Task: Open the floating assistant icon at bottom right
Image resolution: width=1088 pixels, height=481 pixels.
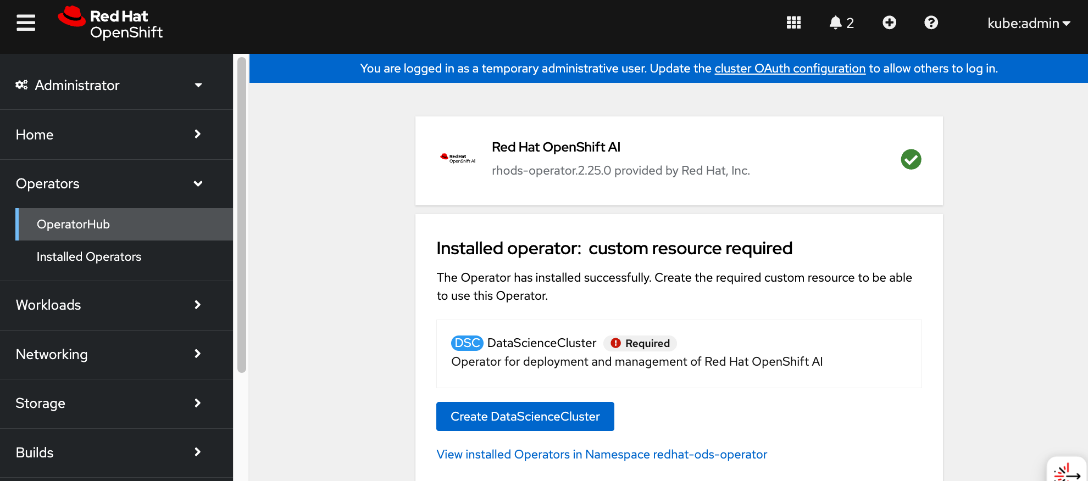Action: tap(1065, 471)
